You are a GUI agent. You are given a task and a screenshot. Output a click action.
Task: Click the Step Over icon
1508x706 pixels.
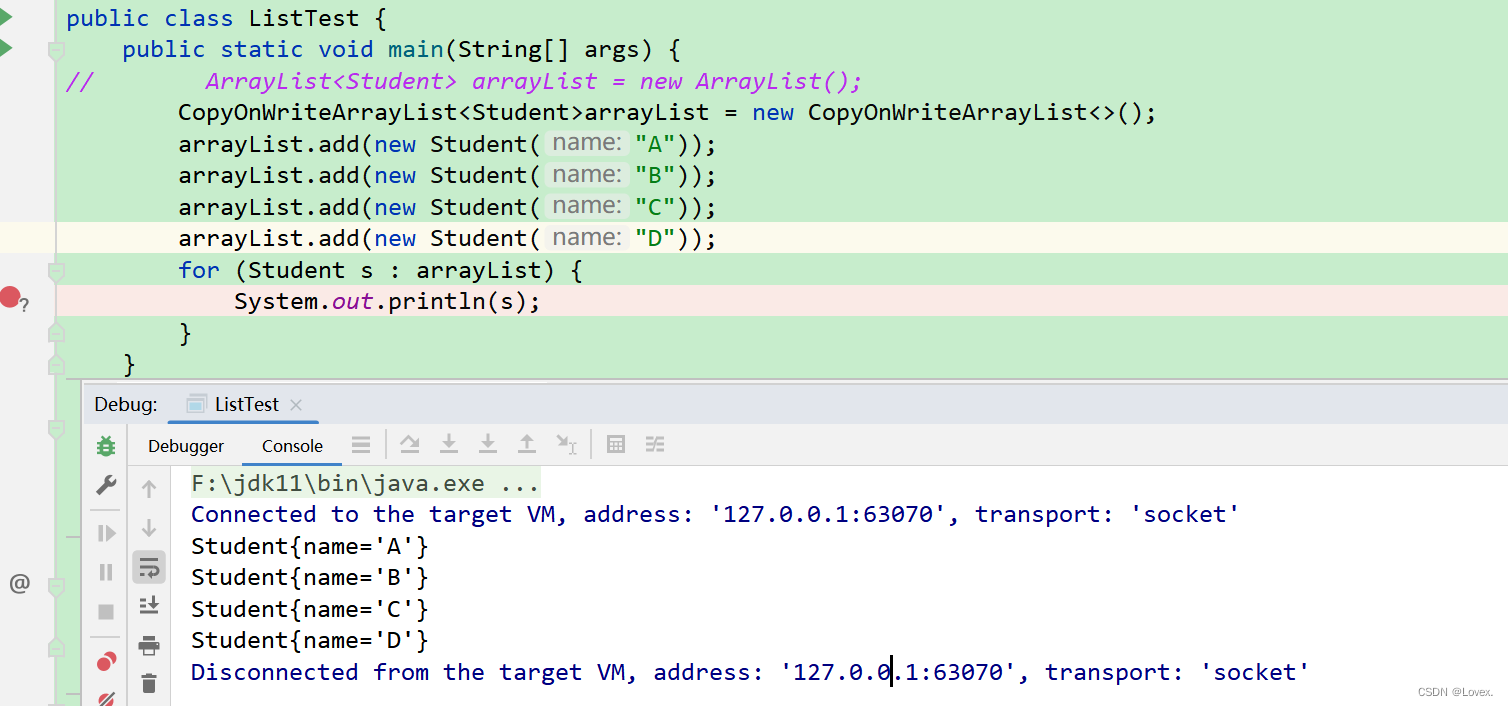tap(410, 444)
